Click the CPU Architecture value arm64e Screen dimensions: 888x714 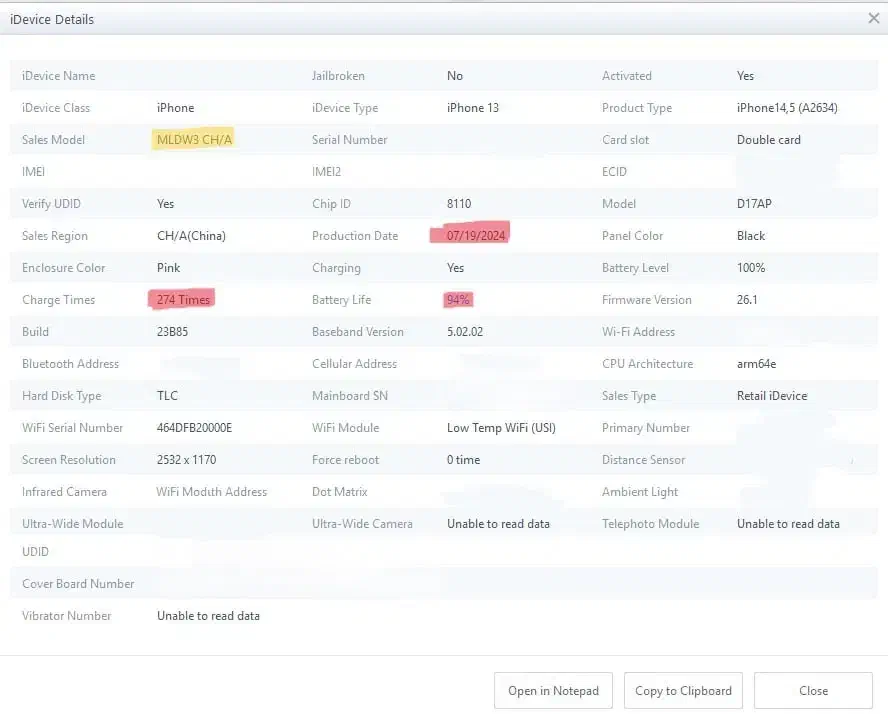tap(758, 364)
